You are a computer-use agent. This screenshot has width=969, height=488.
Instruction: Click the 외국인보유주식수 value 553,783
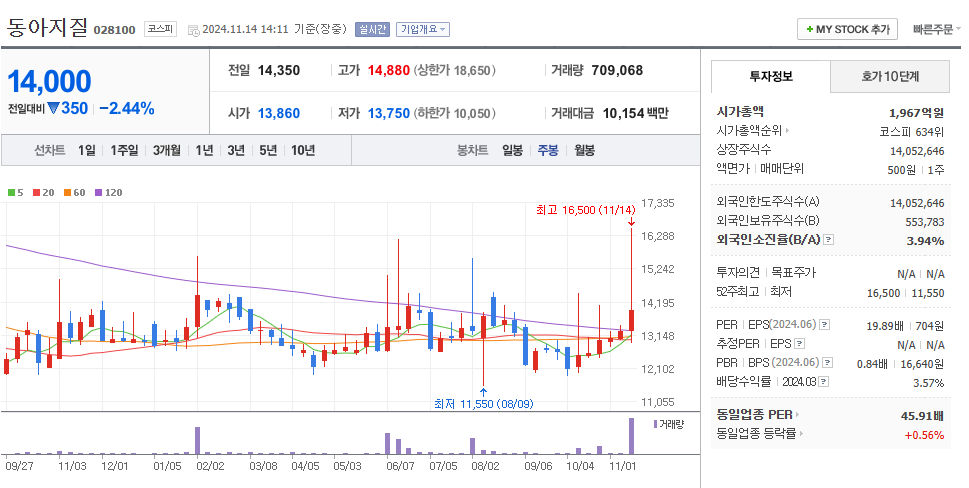[925, 222]
